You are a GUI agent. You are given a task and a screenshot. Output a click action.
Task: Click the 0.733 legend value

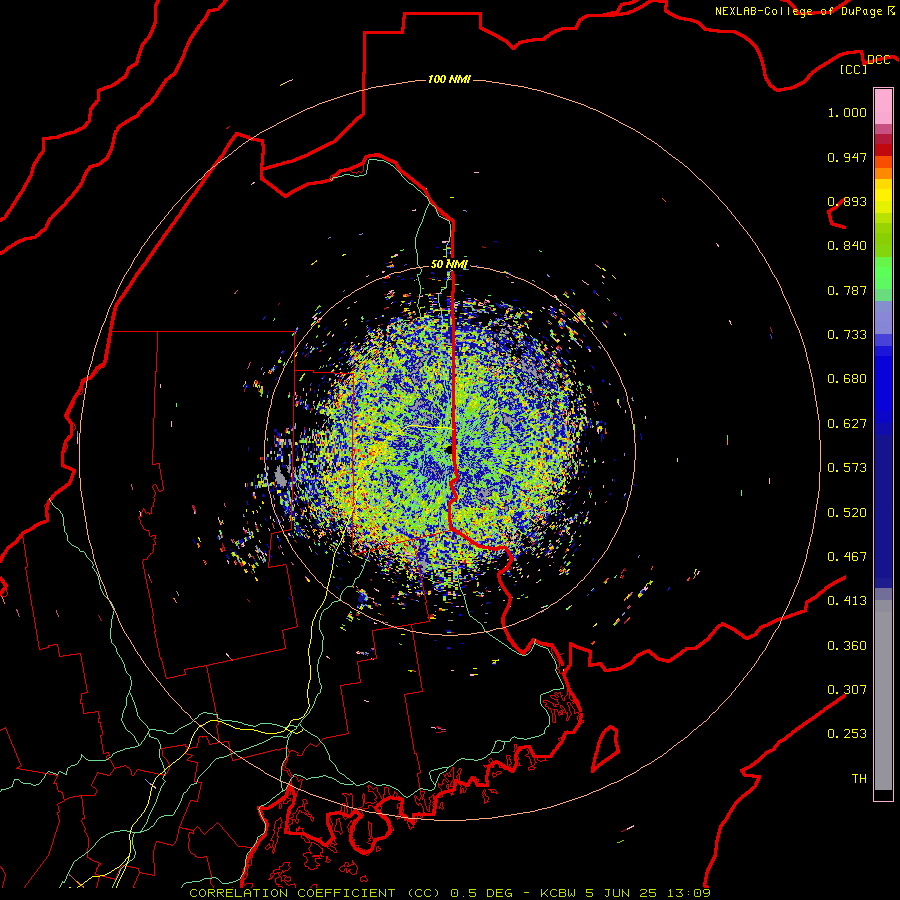click(x=847, y=335)
